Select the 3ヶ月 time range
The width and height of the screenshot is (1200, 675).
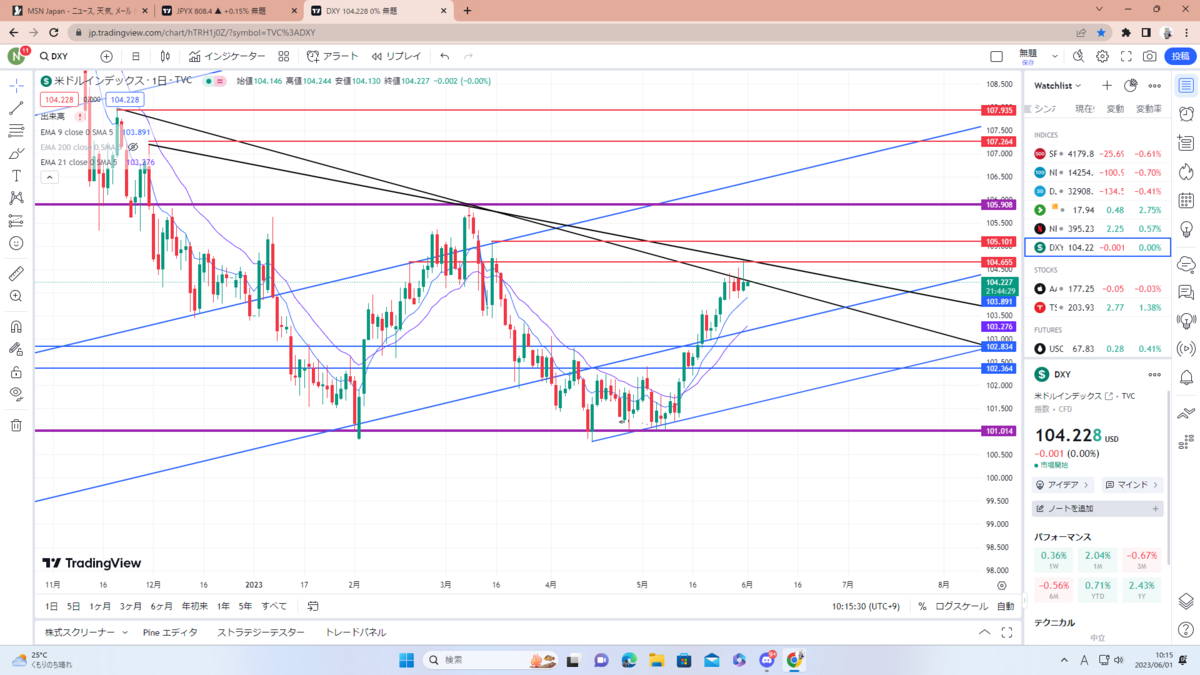[130, 606]
